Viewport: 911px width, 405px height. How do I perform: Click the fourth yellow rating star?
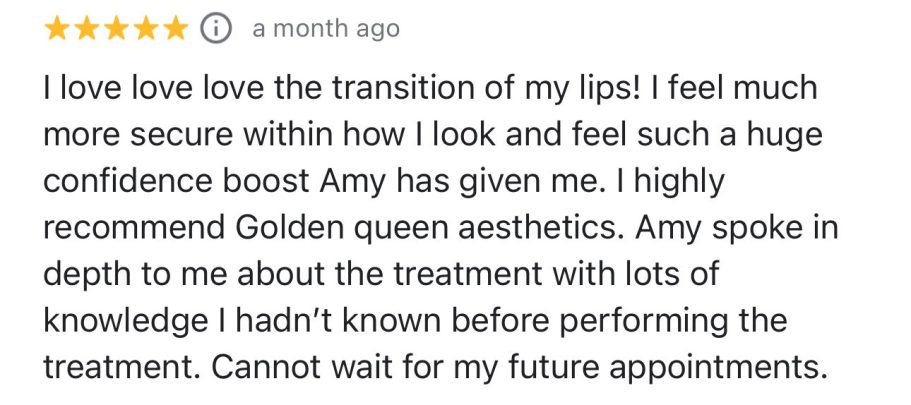coord(146,29)
